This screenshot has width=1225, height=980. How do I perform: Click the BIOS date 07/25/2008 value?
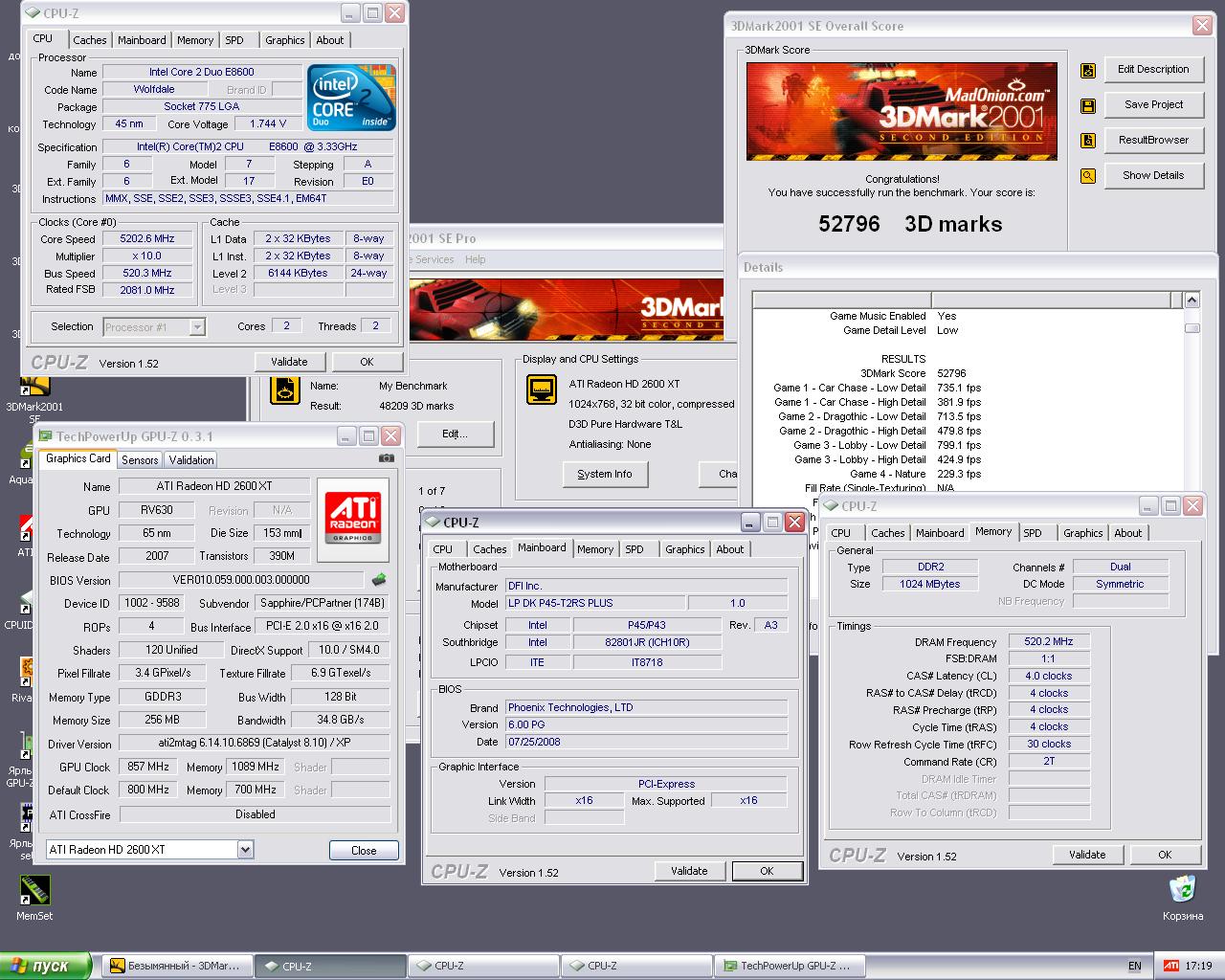pos(646,742)
